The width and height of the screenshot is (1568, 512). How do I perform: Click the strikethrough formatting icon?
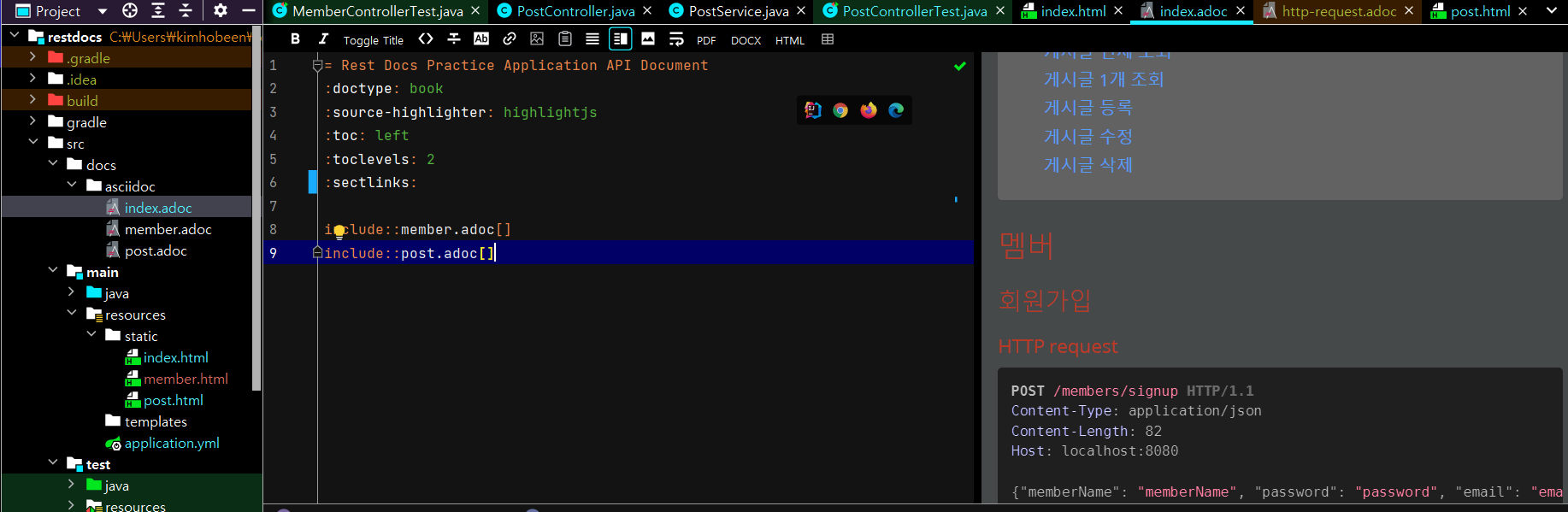(x=454, y=39)
